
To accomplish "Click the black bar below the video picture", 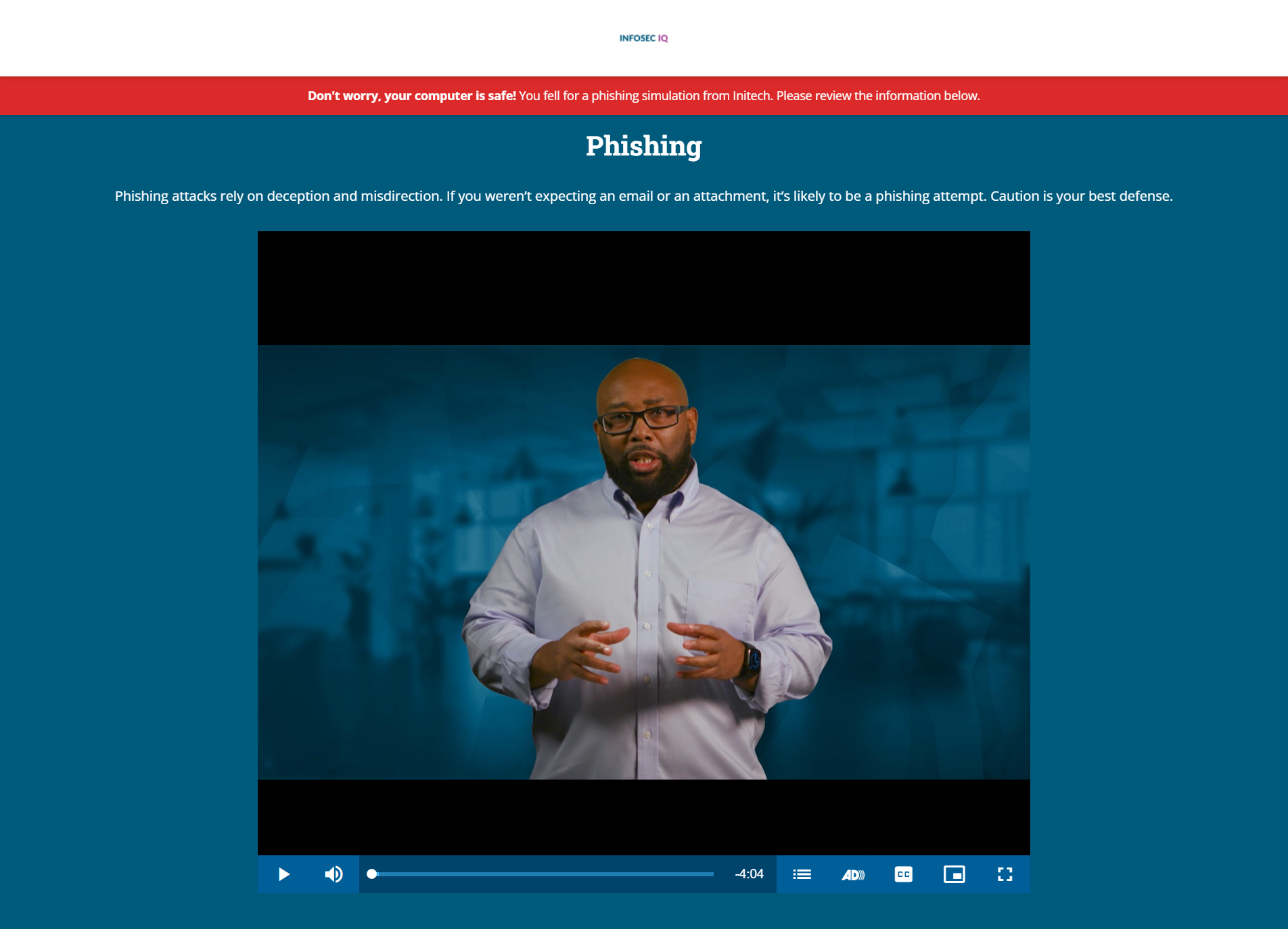I will [x=644, y=817].
